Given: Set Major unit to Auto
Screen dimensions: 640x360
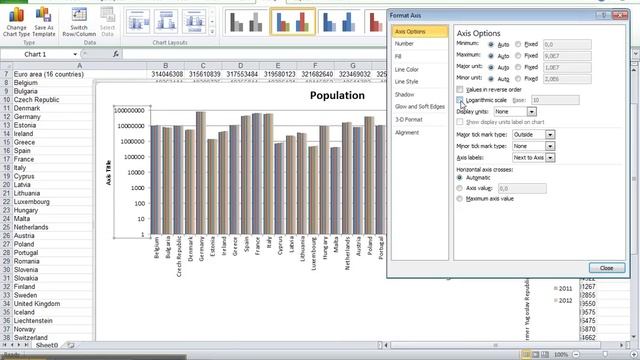Looking at the screenshot, I should pos(491,67).
